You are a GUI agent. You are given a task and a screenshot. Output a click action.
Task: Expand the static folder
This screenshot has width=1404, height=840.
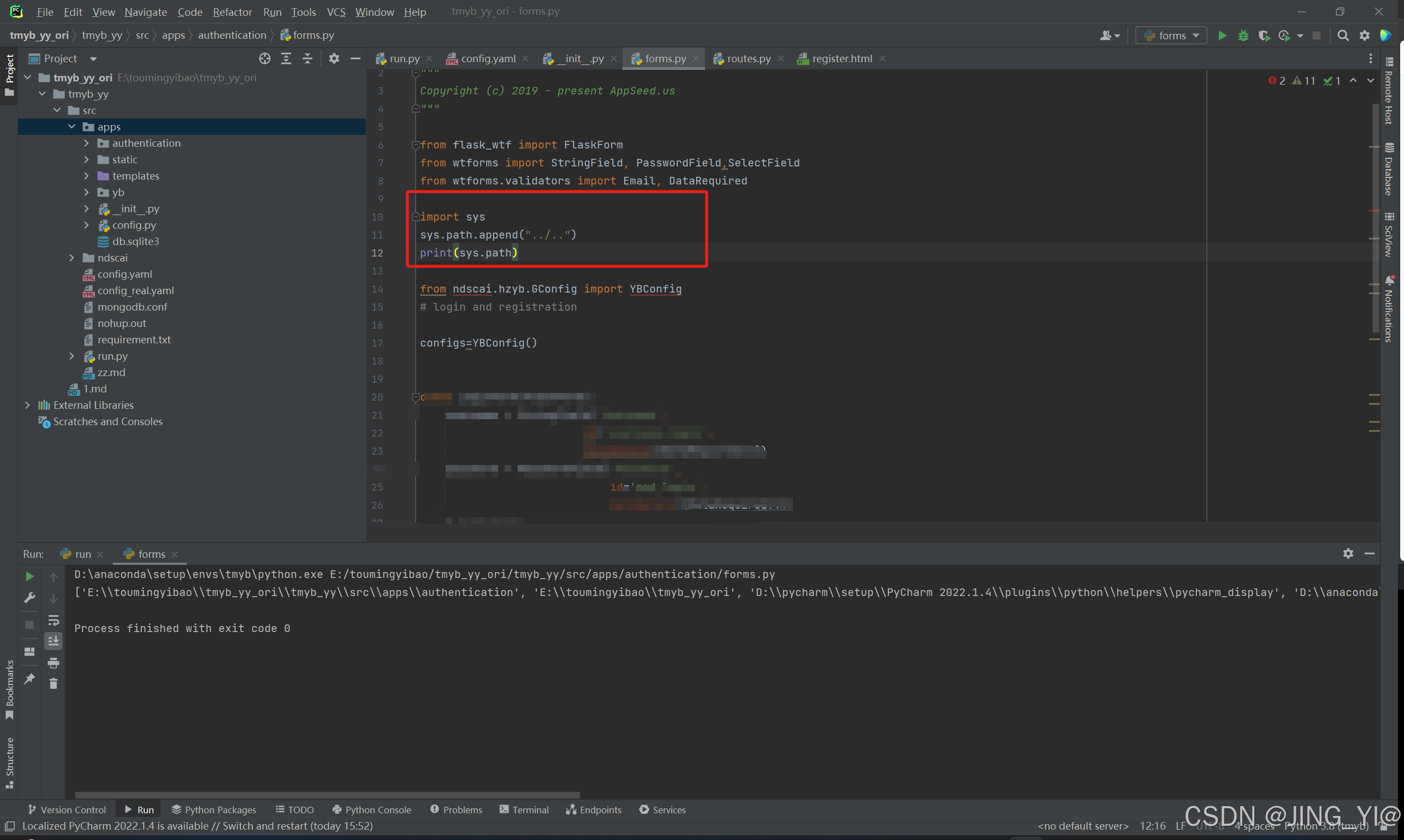tap(87, 159)
